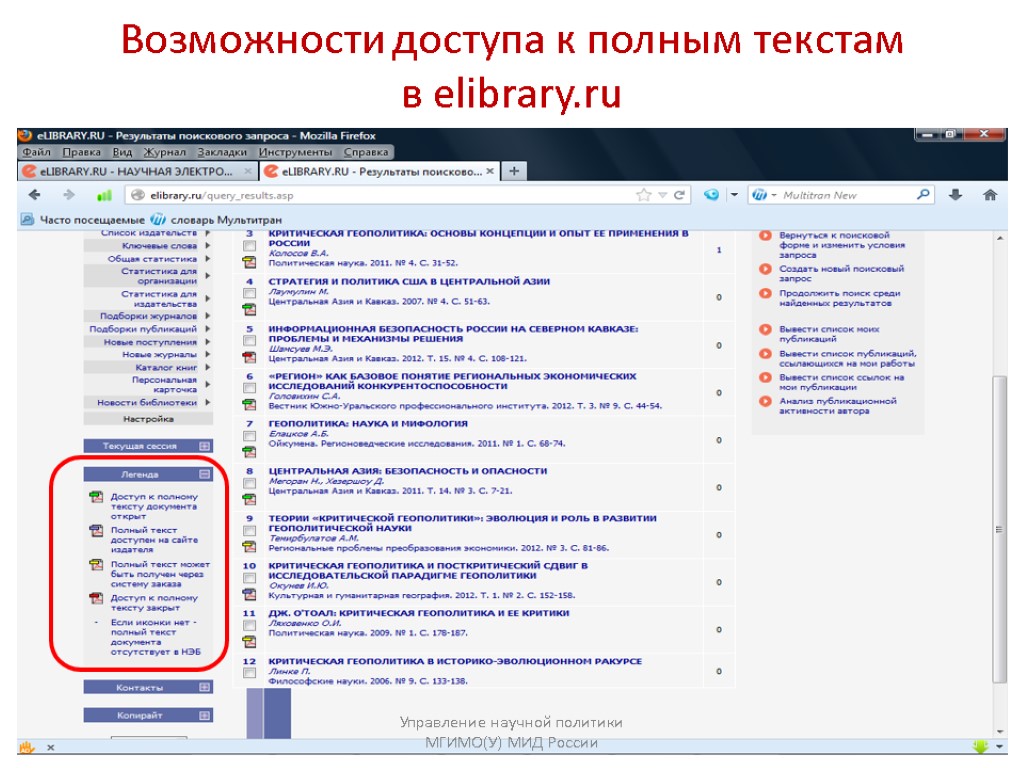This screenshot has width=1024, height=768.
Task: Open the Инструменты menu
Action: pos(295,152)
